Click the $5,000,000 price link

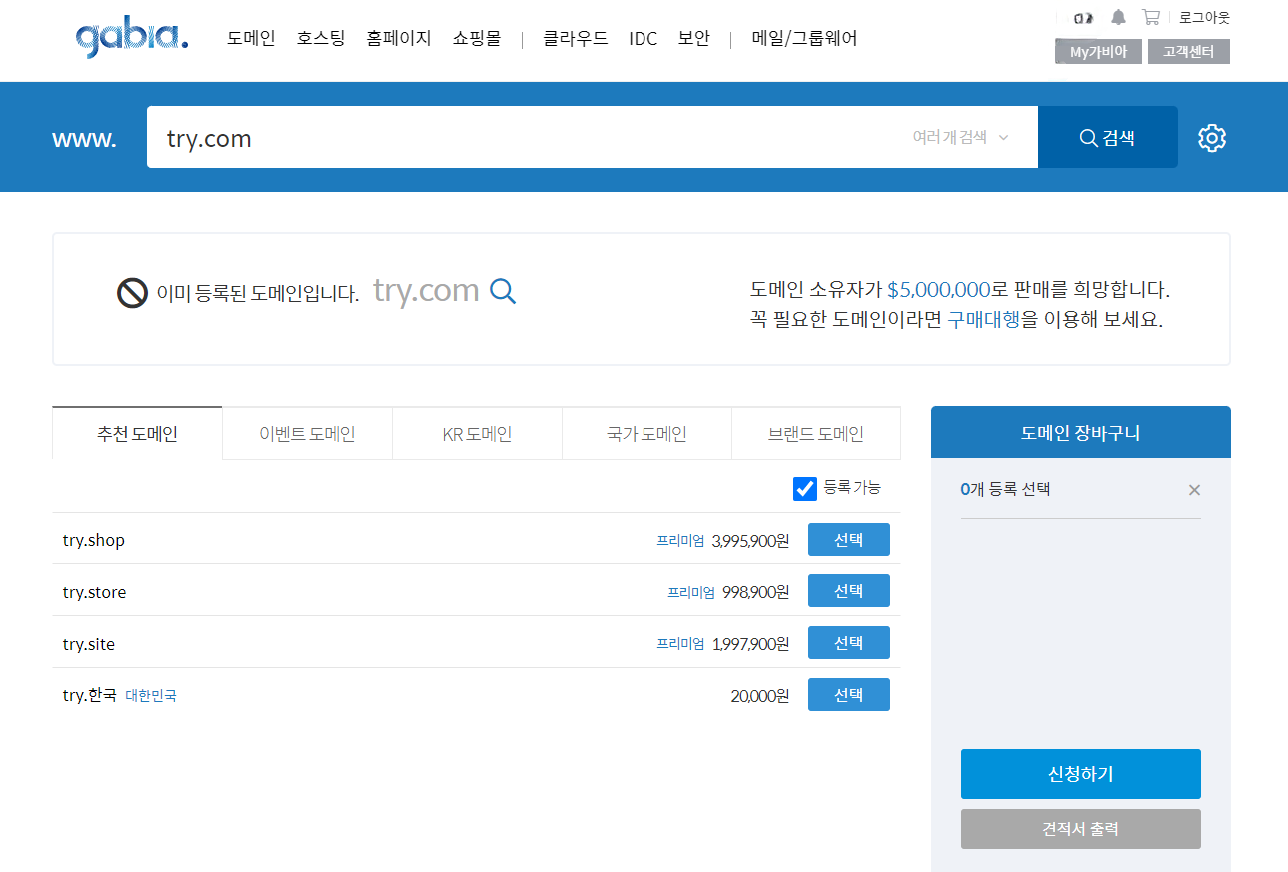coord(939,290)
